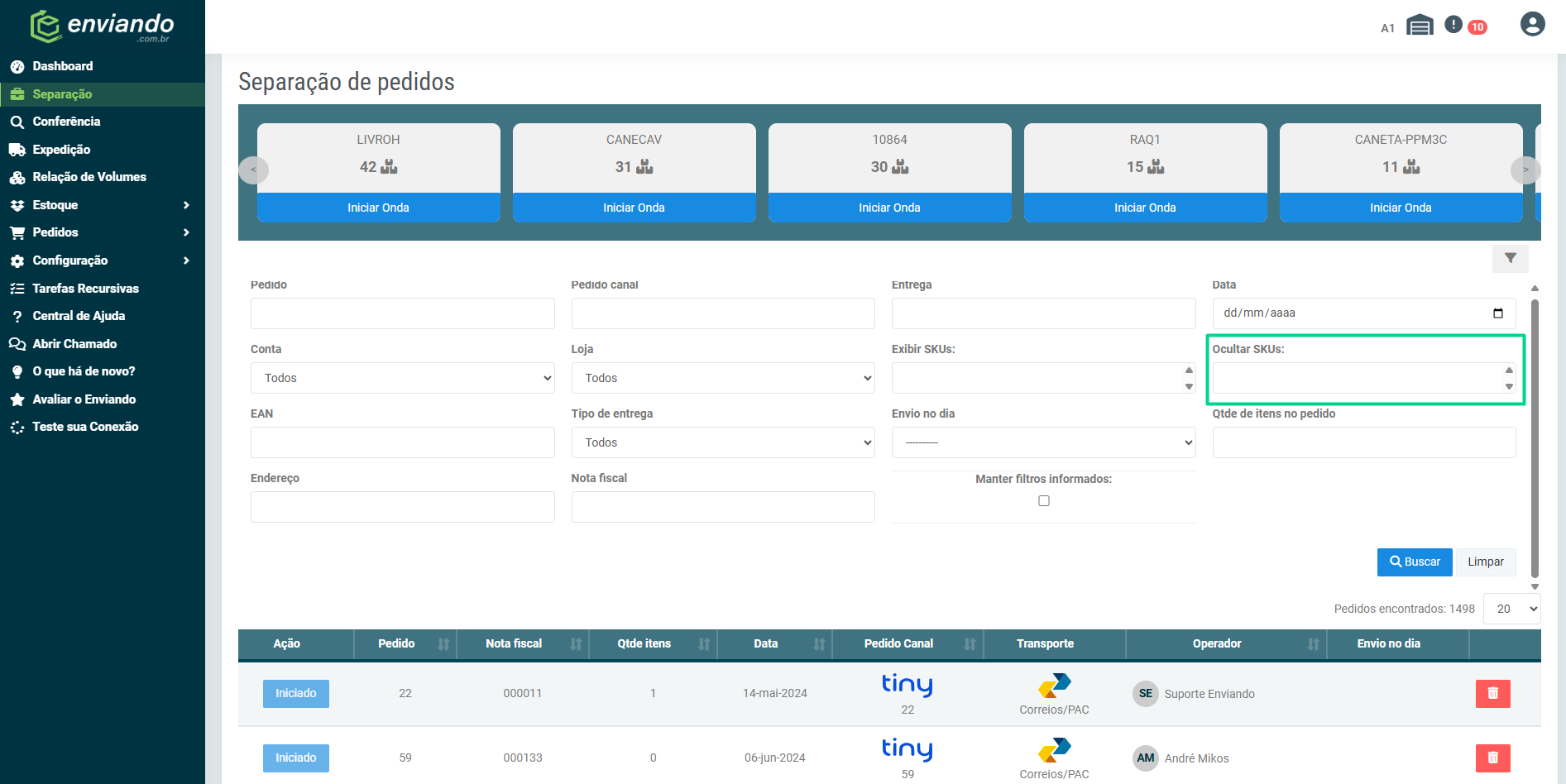Click the Exibir SKUs field
This screenshot has width=1566, height=784.
pyautogui.click(x=1043, y=378)
